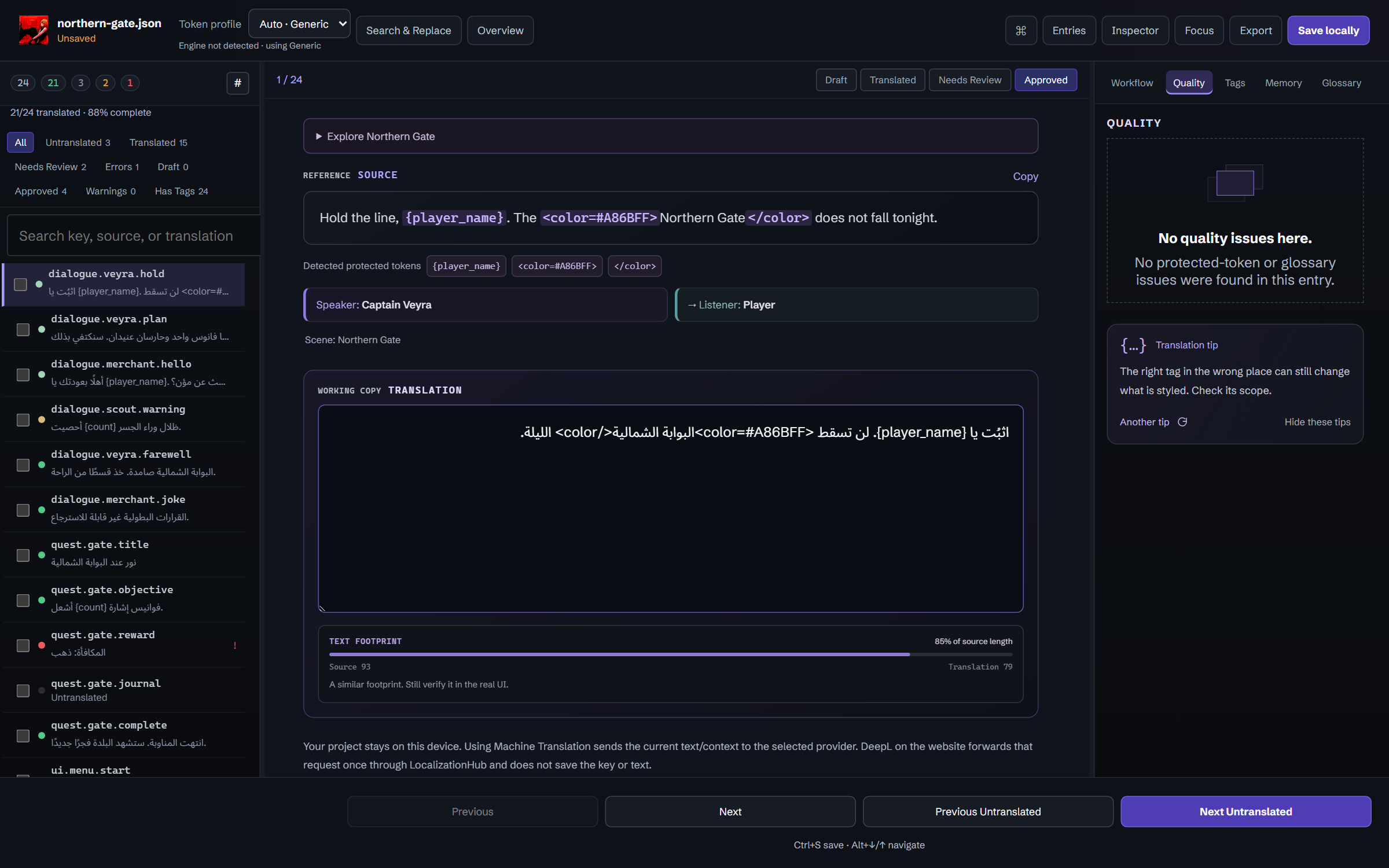Click the total entries count badge 24

click(23, 83)
